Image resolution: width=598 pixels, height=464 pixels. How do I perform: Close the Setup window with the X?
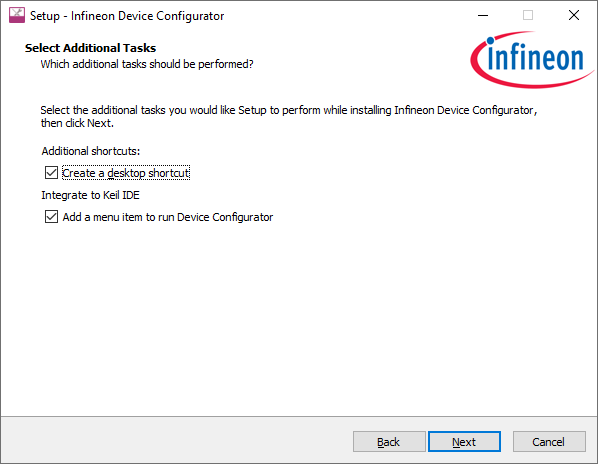574,15
